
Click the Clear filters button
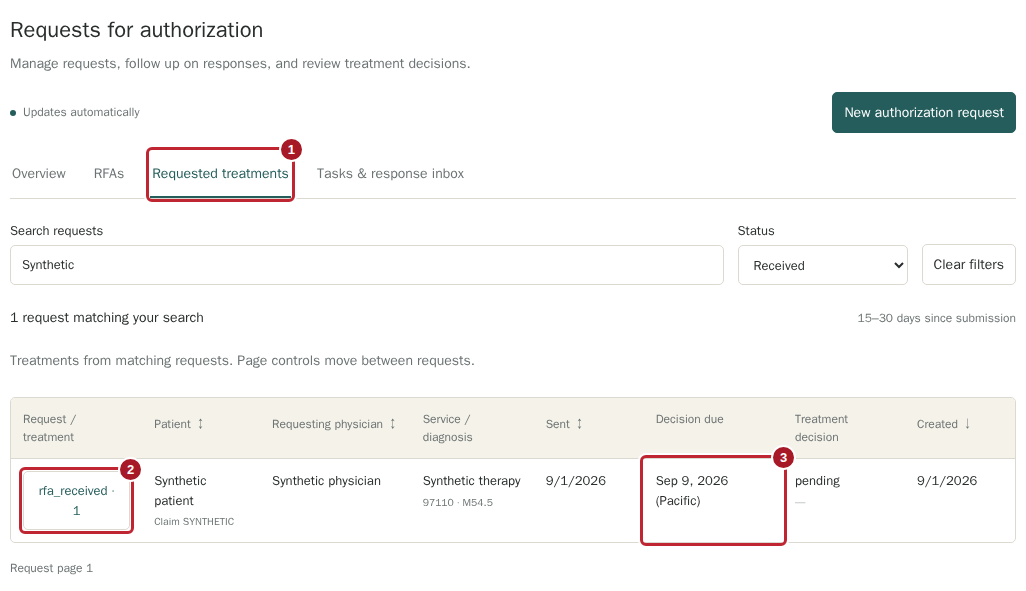(x=968, y=264)
